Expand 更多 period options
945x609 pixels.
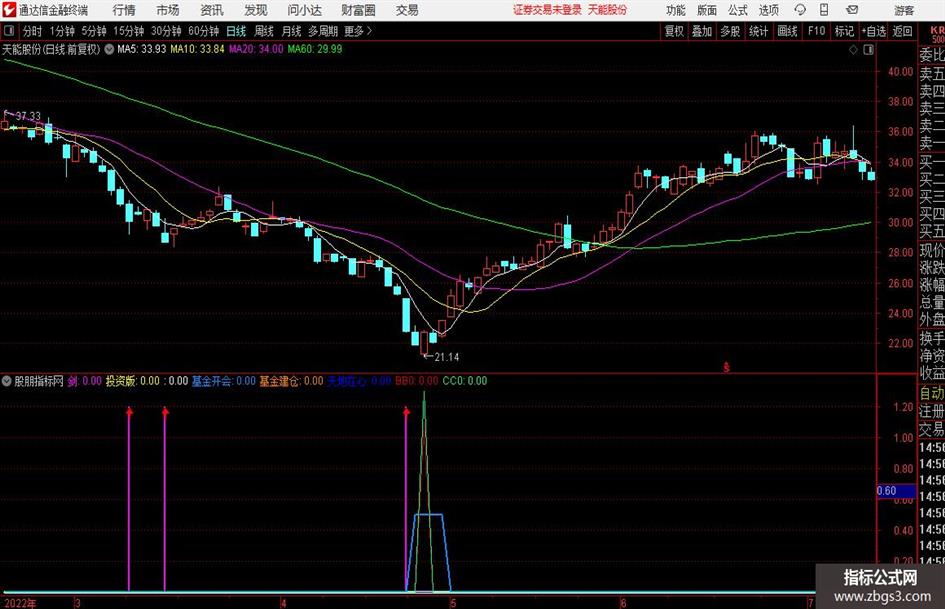(359, 31)
